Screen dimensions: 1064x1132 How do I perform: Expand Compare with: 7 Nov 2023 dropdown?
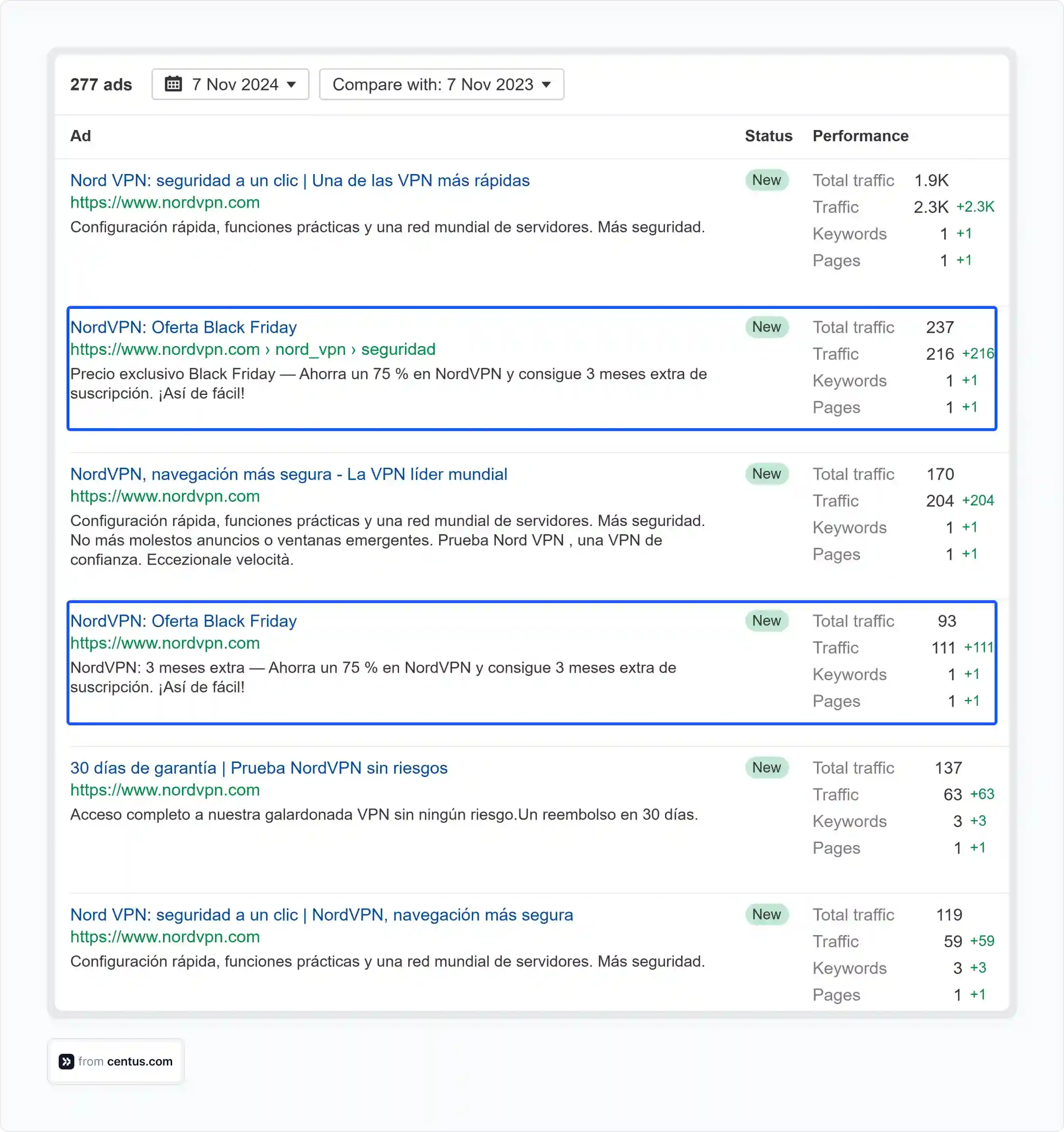442,84
